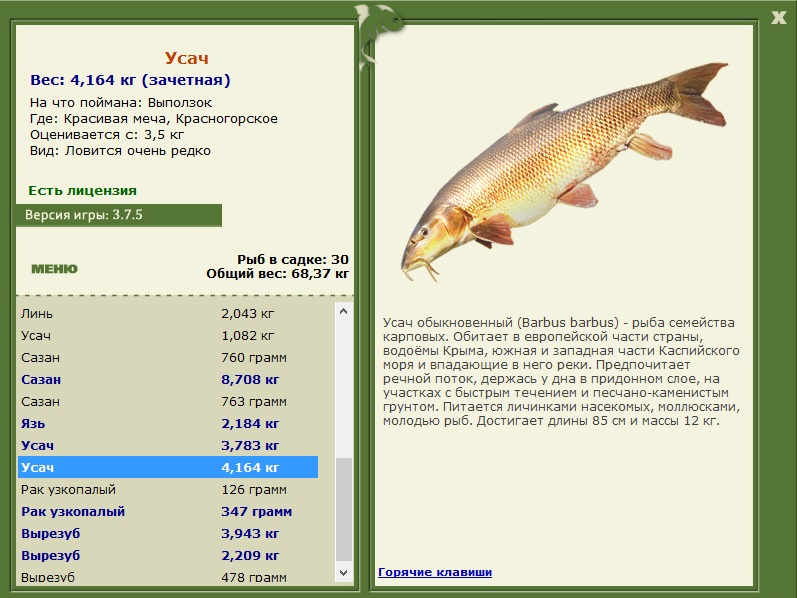Select the Рак узкопалый 126 грамм entry

168,489
